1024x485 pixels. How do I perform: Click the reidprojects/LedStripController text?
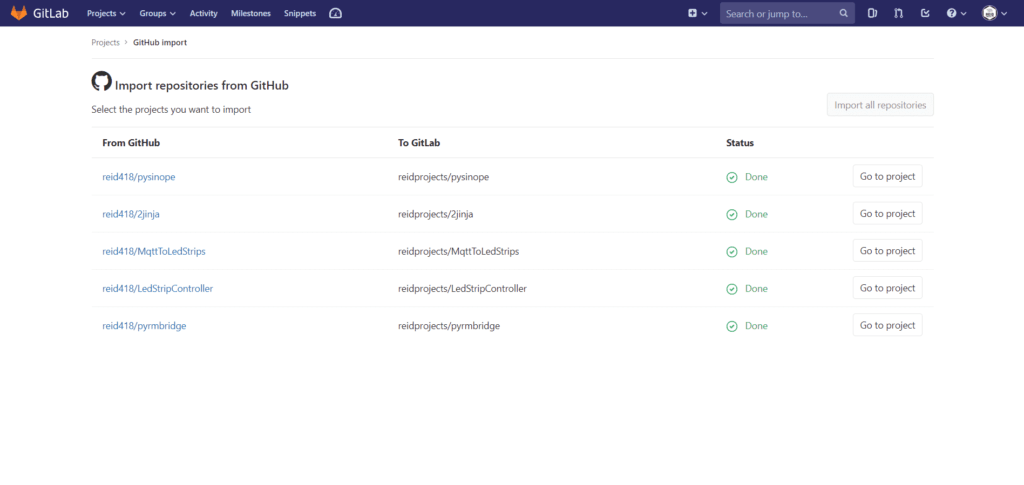(462, 289)
